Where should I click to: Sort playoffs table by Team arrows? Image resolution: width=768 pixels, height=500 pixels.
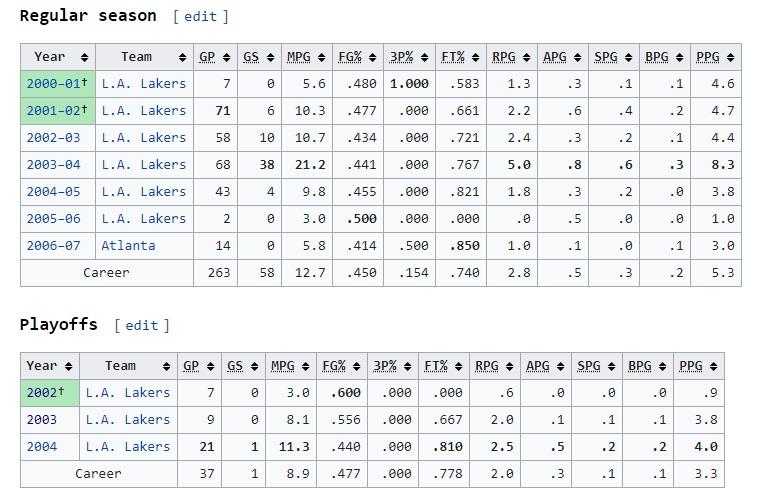166,366
